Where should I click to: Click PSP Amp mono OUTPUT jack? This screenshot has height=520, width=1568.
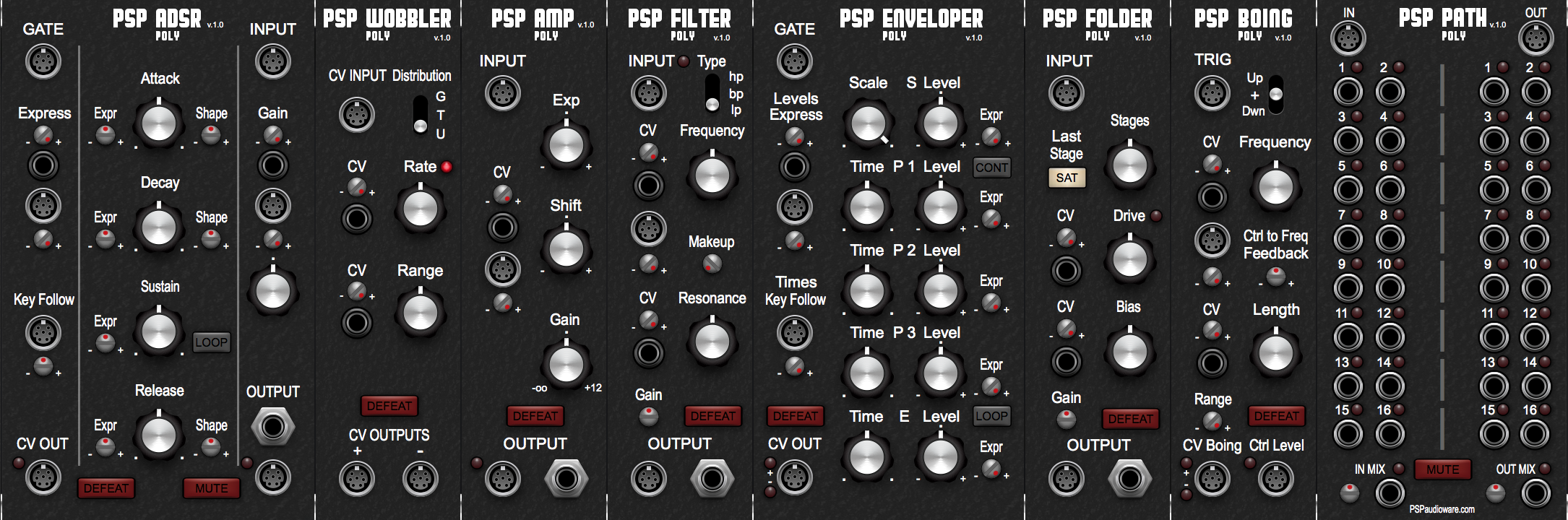click(x=567, y=478)
